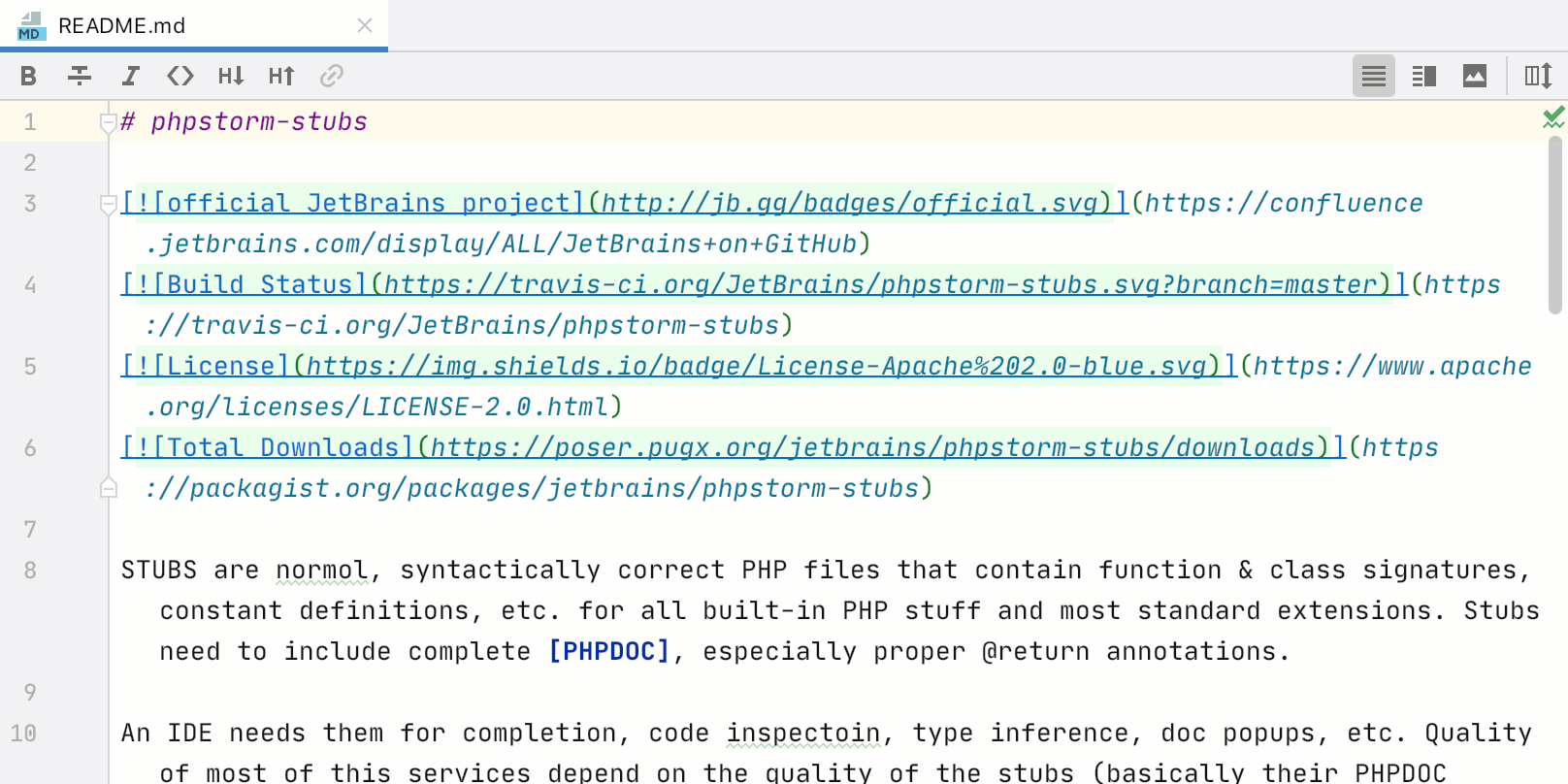Image resolution: width=1568 pixels, height=784 pixels.
Task: Decrease header level with the H-down icon
Action: pos(231,76)
